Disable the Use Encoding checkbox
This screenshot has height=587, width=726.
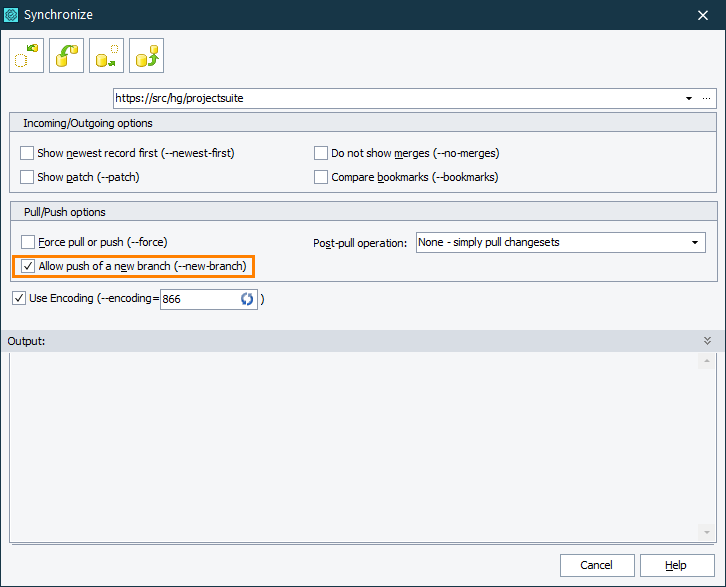(x=19, y=298)
